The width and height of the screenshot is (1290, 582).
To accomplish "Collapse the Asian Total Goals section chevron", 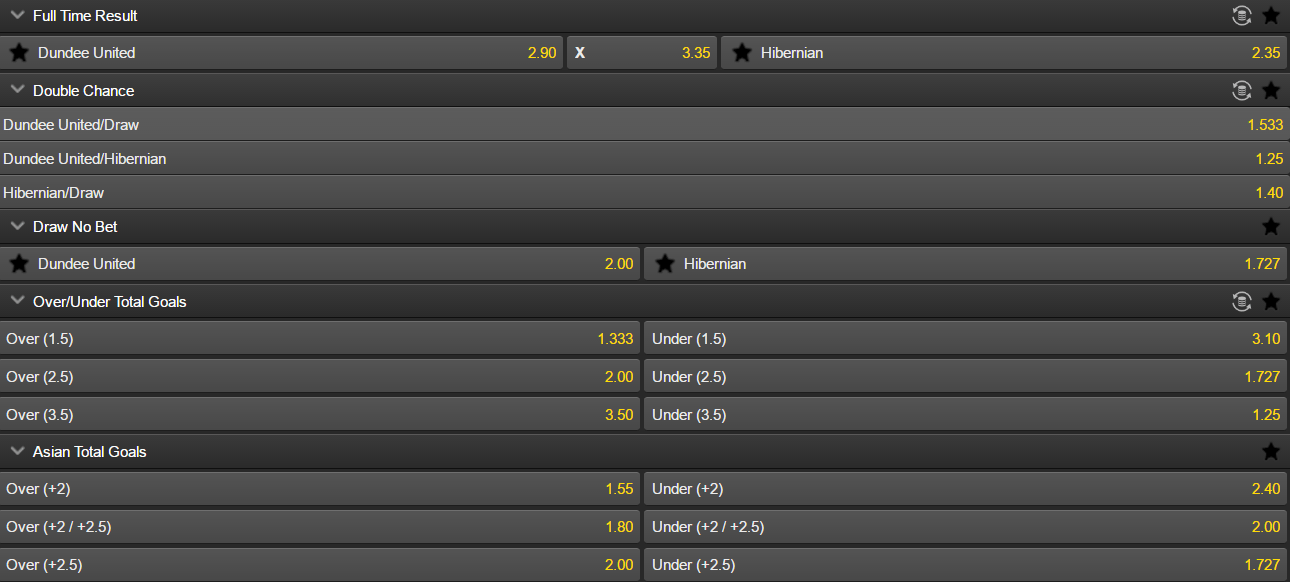I will (x=17, y=451).
